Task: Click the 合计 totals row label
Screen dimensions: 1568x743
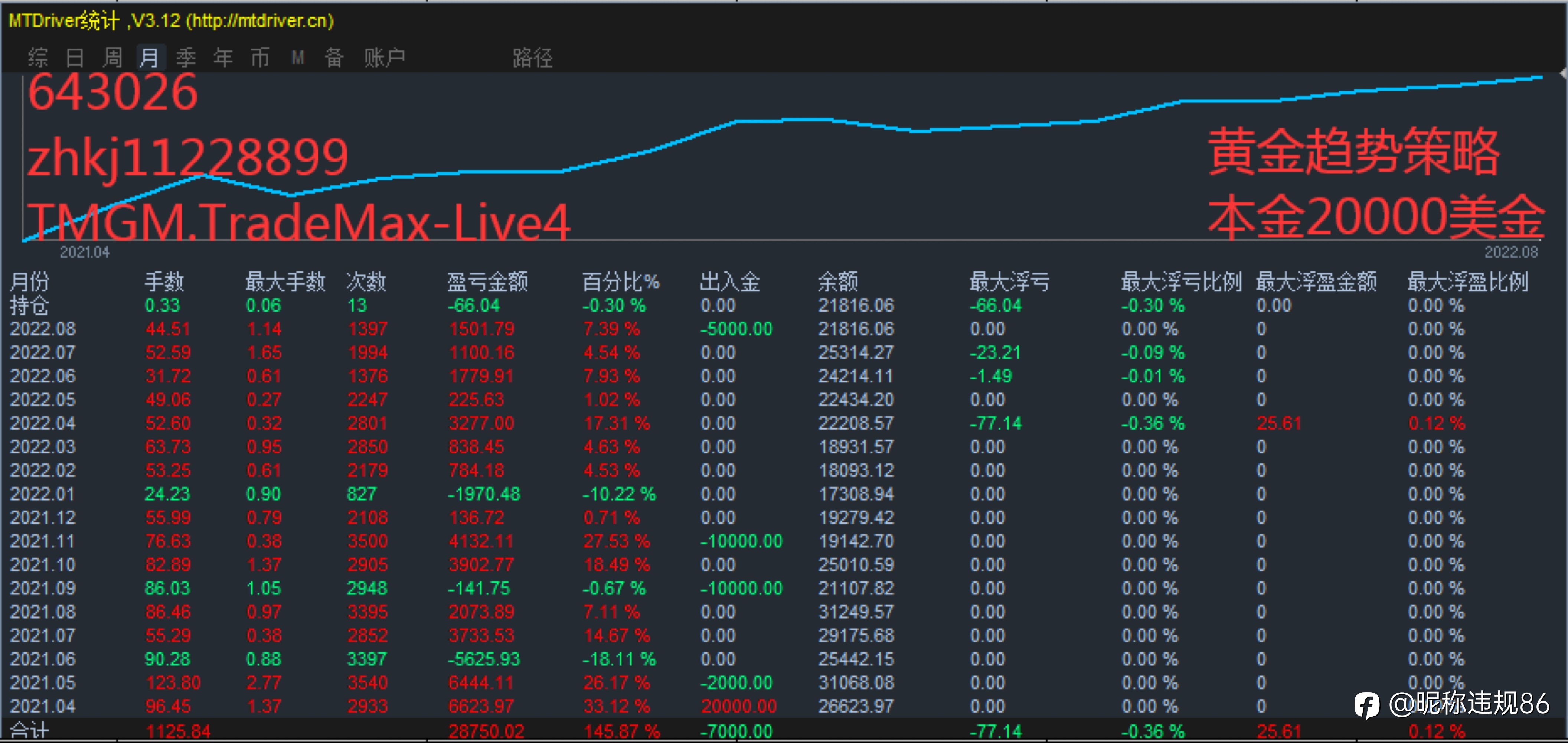Action: click(x=30, y=730)
